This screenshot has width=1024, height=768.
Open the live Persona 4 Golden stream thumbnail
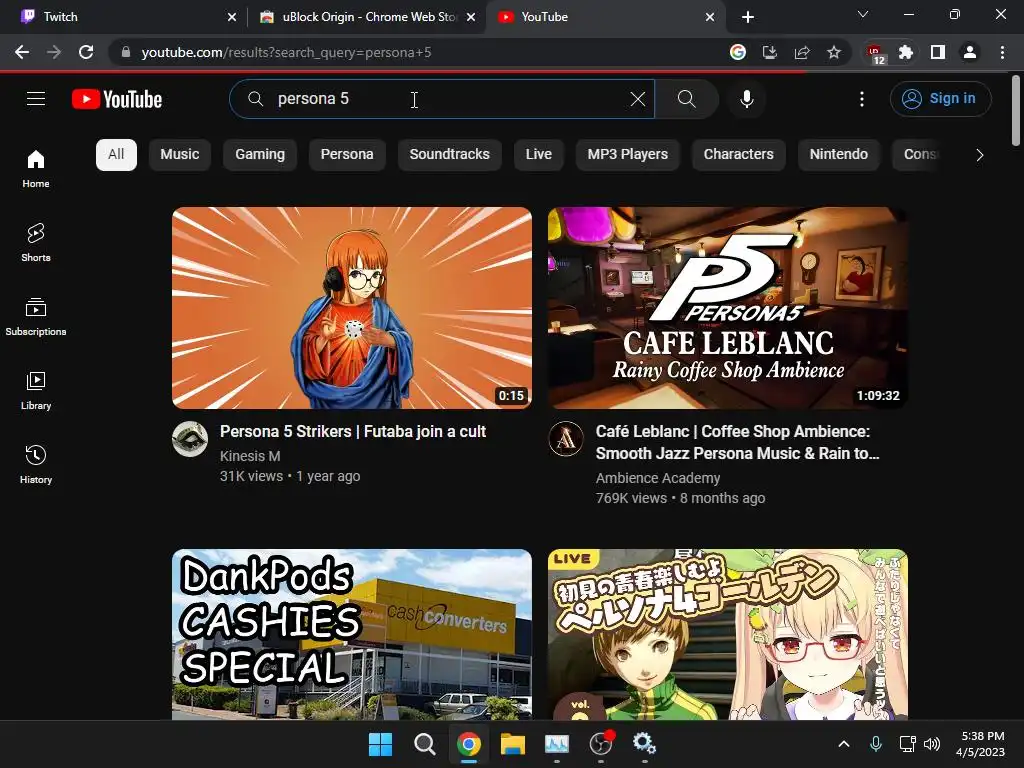point(728,635)
